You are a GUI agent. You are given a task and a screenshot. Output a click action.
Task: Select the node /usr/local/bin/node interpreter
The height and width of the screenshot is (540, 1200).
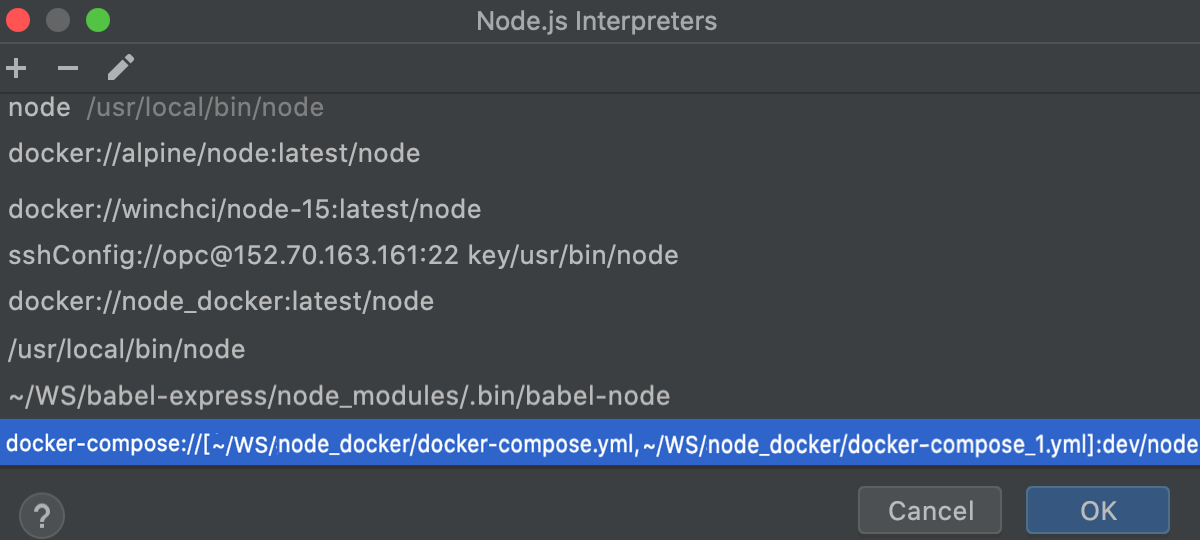(166, 108)
